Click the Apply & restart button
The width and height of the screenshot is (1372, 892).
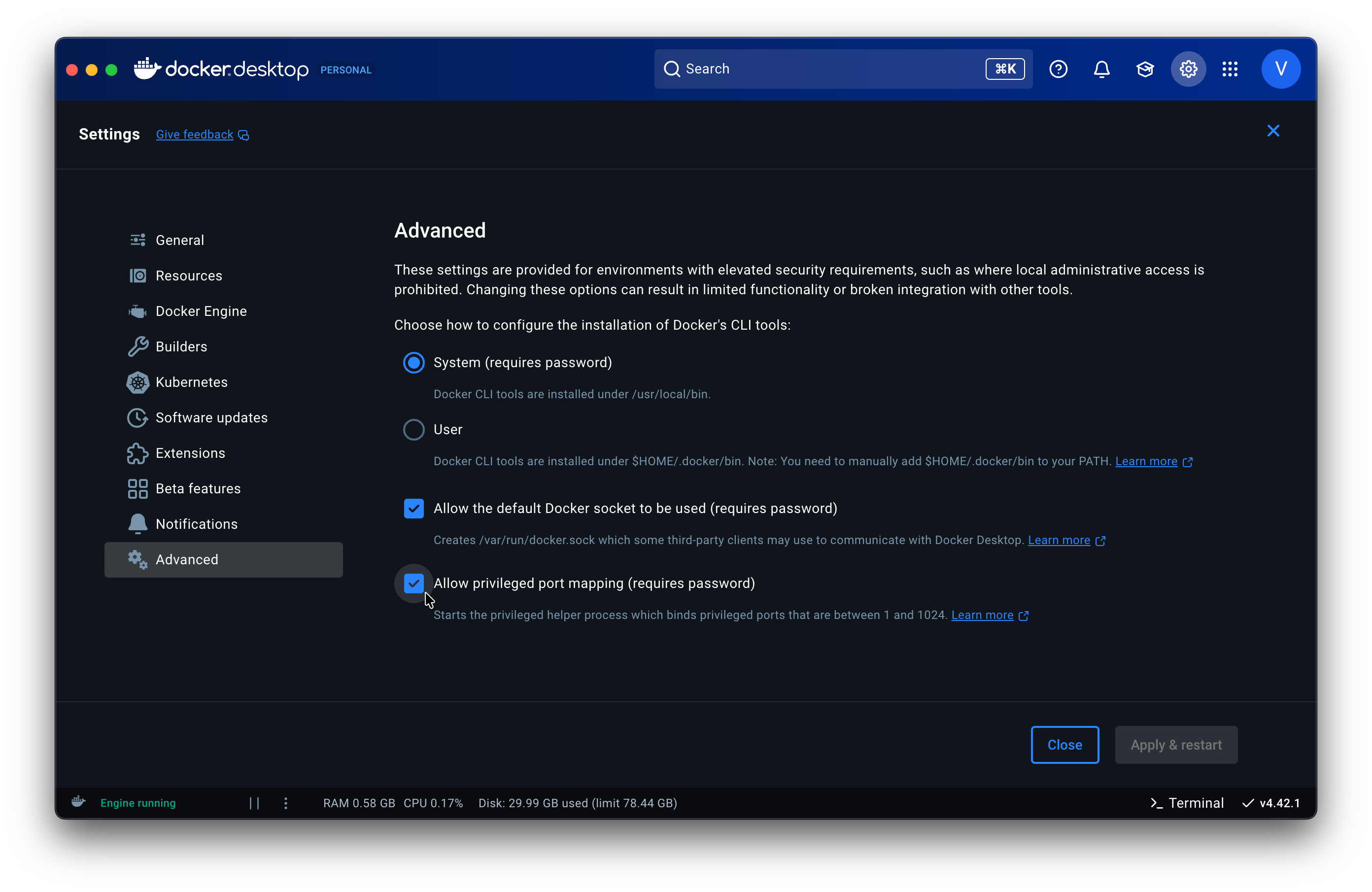[1176, 744]
